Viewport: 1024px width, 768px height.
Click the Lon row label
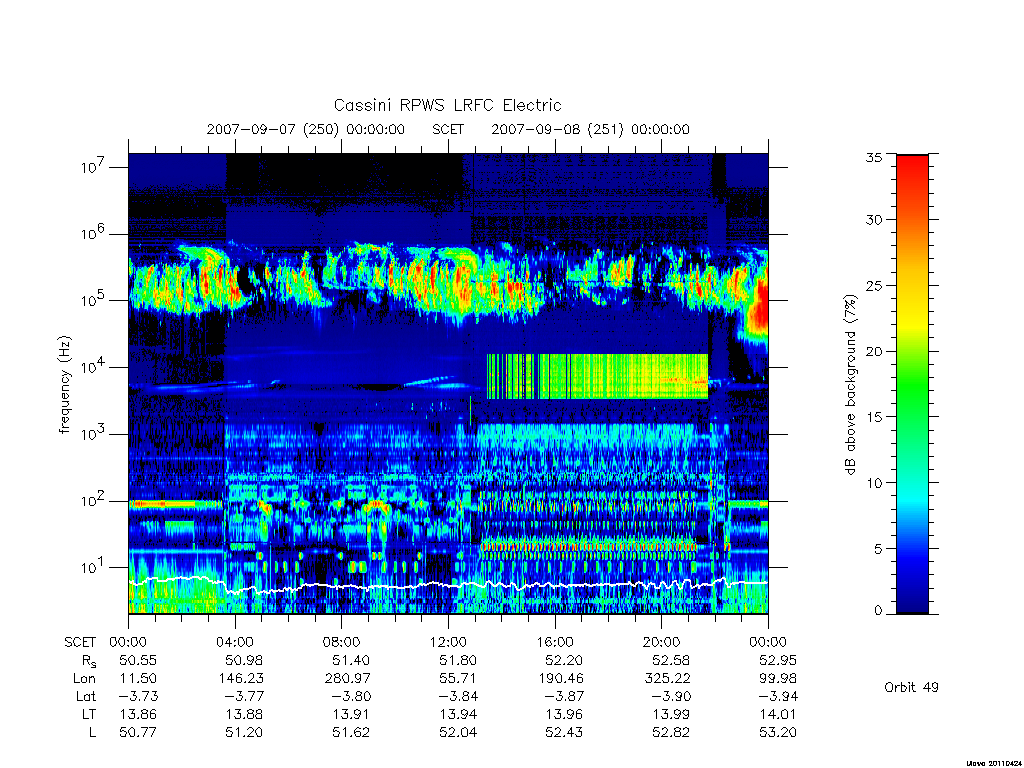[x=84, y=679]
